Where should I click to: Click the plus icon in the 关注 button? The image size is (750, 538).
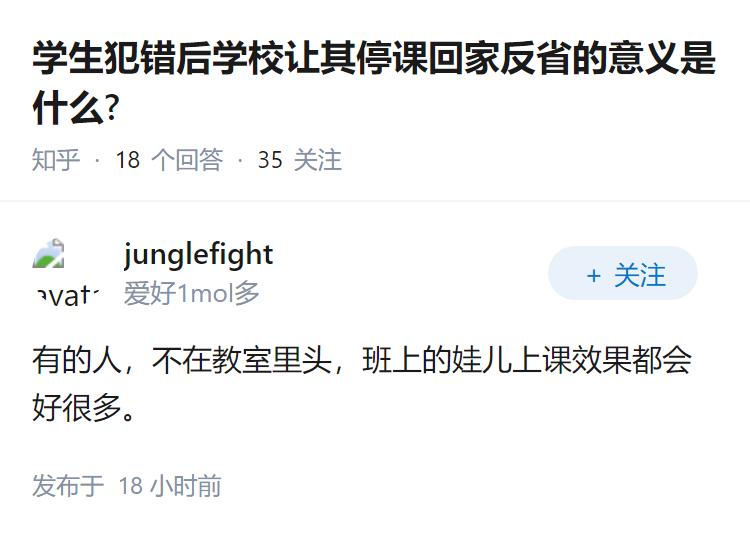click(594, 275)
